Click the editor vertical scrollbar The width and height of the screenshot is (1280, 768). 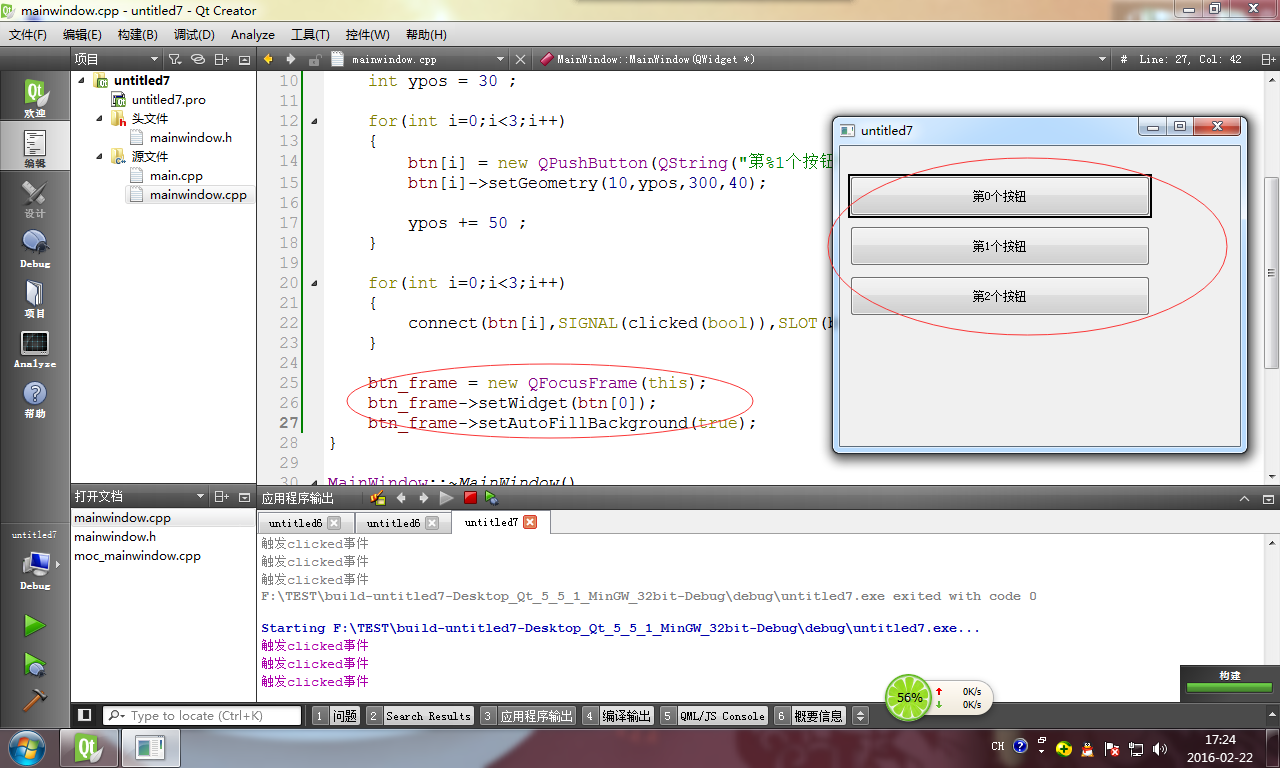1272,275
